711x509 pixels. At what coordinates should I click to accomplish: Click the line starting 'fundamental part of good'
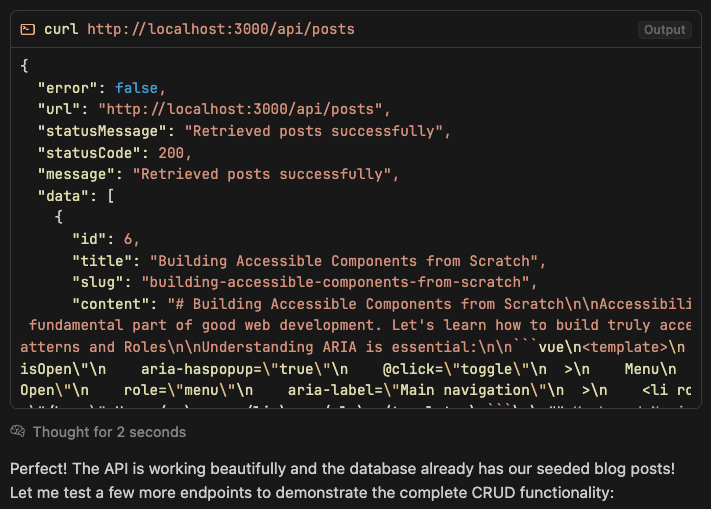tap(360, 325)
